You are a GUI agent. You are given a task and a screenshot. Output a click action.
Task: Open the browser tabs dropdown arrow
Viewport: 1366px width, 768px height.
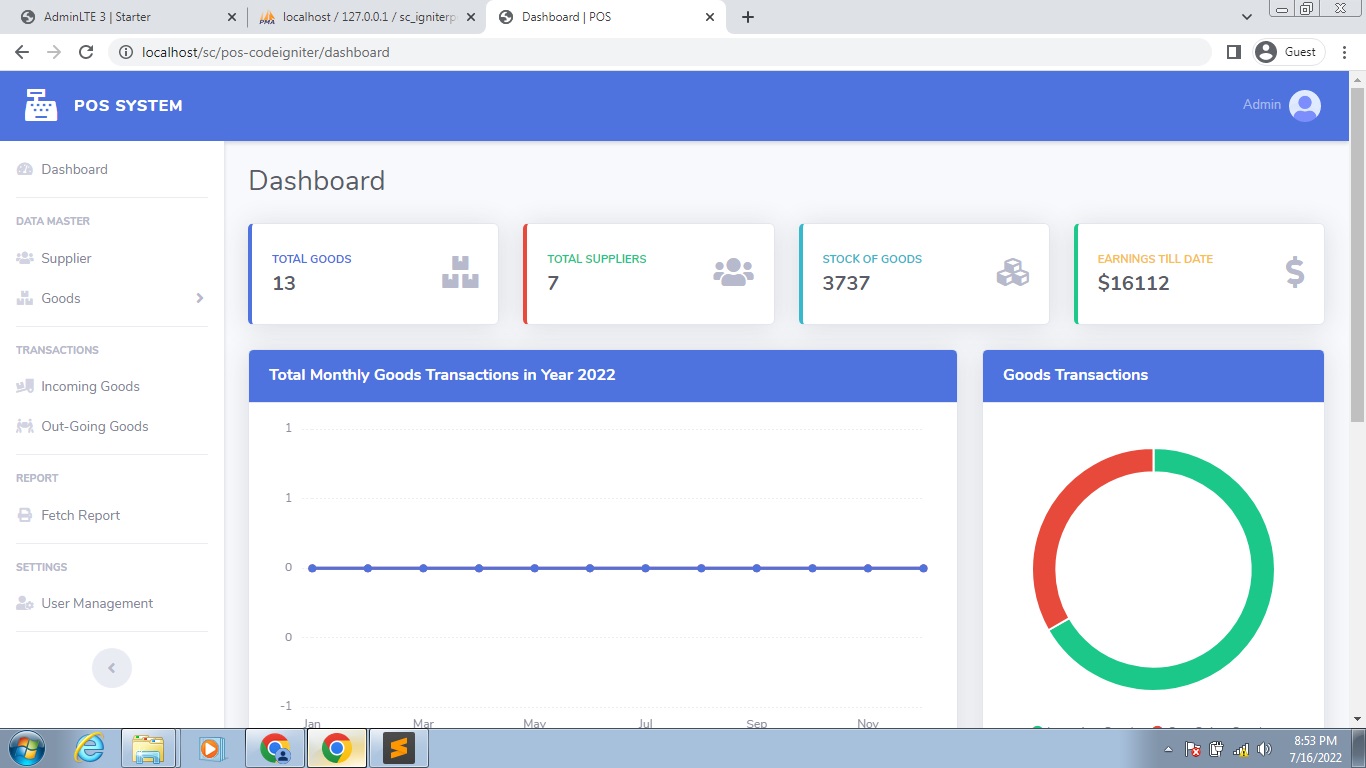tap(1246, 16)
